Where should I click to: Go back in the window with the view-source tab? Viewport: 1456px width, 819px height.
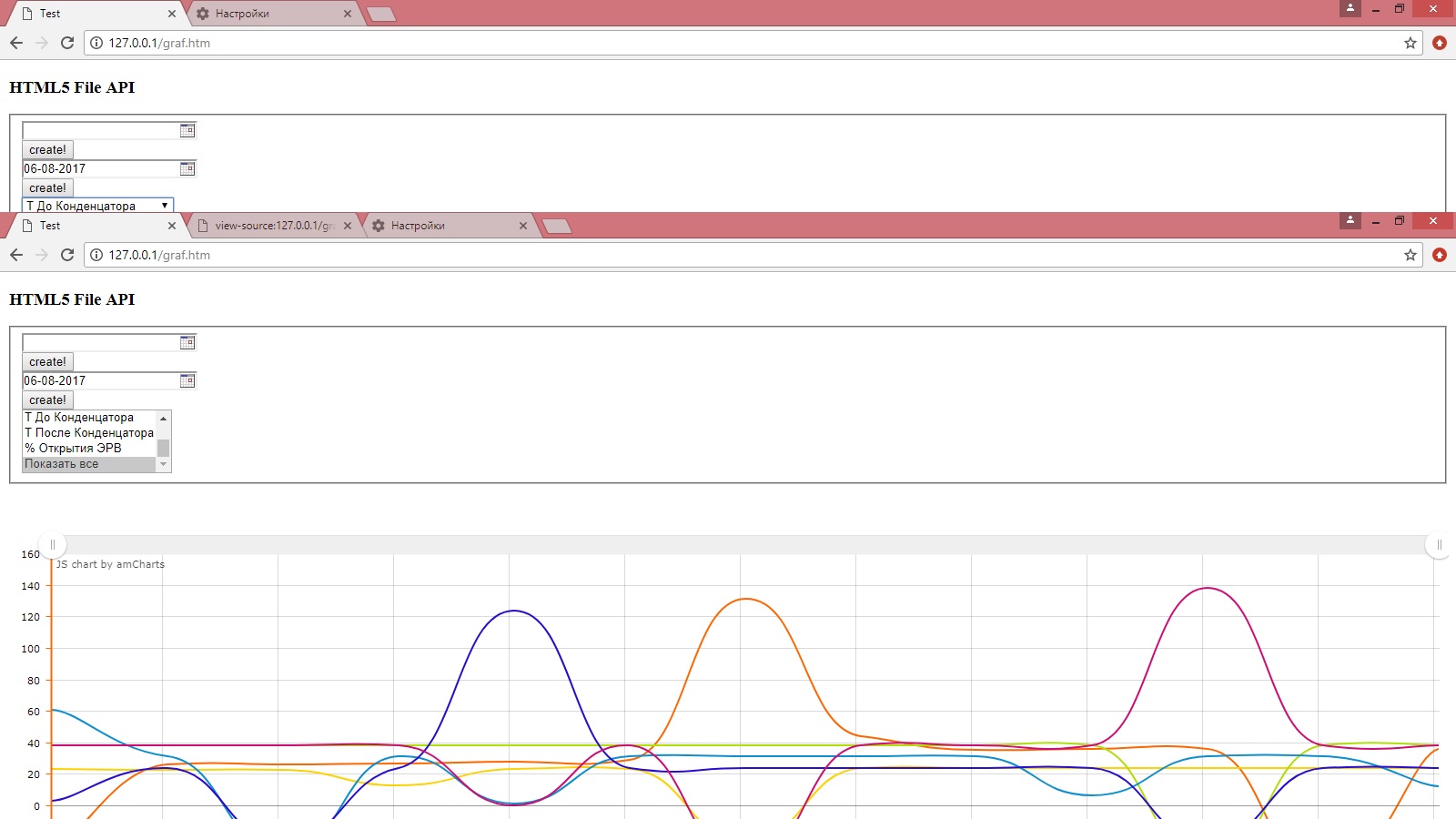[16, 255]
